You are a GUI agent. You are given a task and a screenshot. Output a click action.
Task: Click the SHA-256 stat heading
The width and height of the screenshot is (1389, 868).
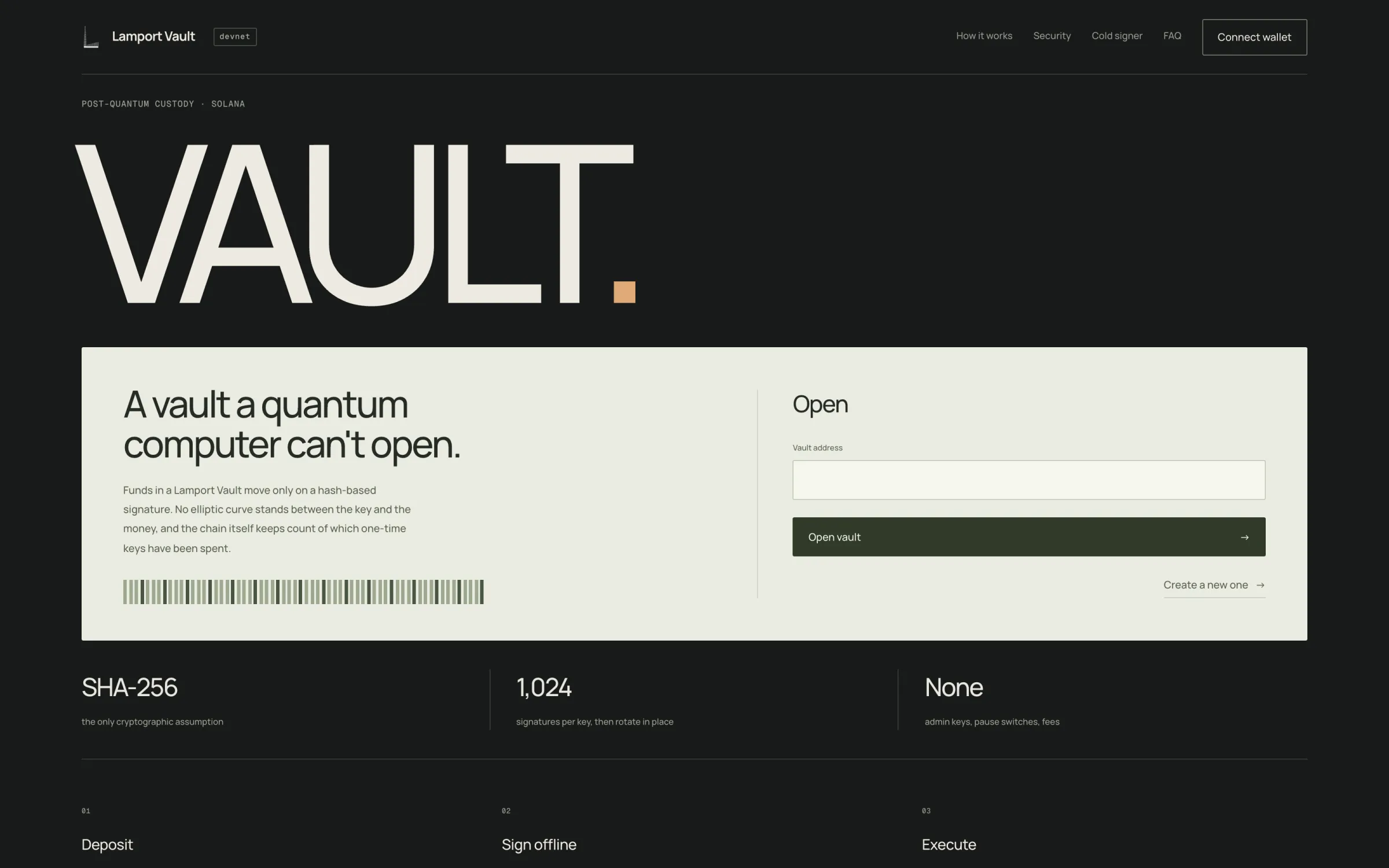coord(130,687)
